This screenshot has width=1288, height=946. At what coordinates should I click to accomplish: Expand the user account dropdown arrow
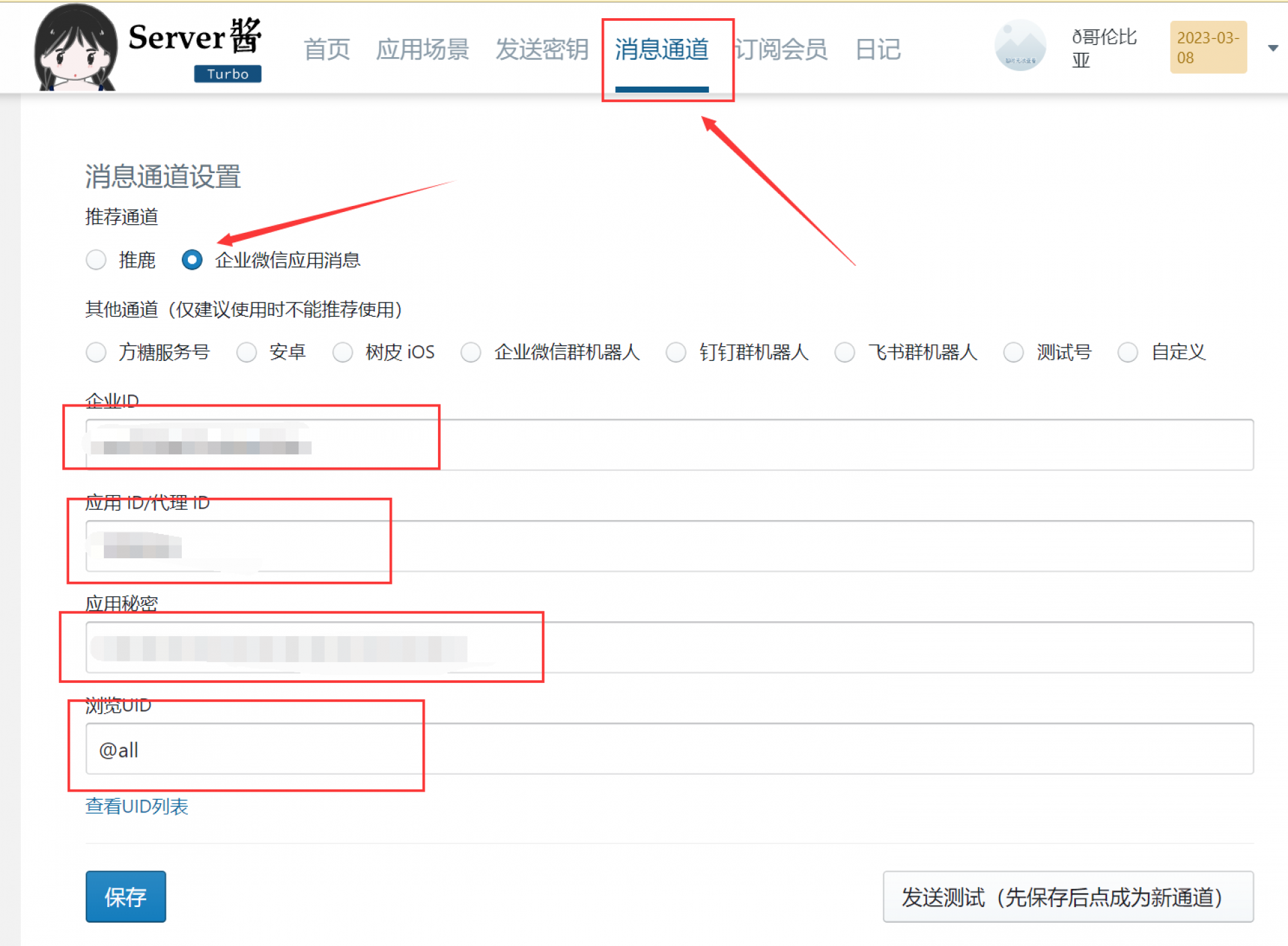pos(1273,48)
